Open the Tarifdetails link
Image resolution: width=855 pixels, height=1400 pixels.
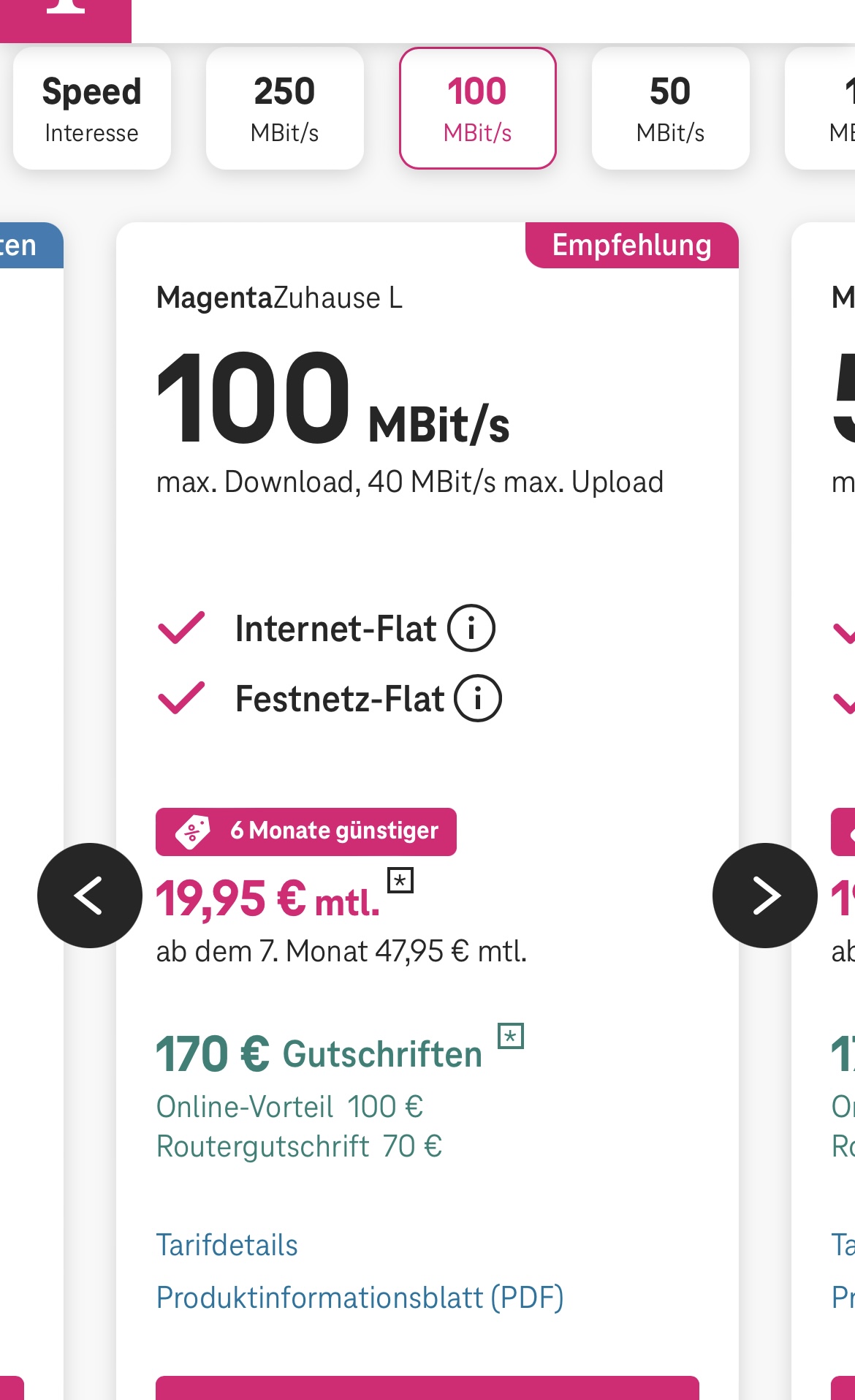227,1245
